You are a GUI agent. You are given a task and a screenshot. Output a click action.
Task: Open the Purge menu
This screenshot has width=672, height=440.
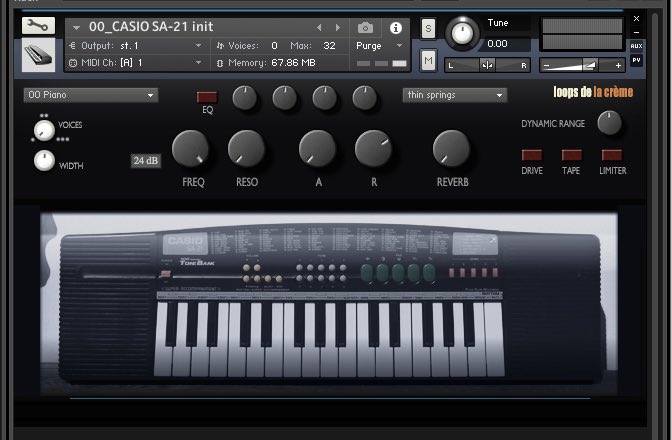coord(379,45)
